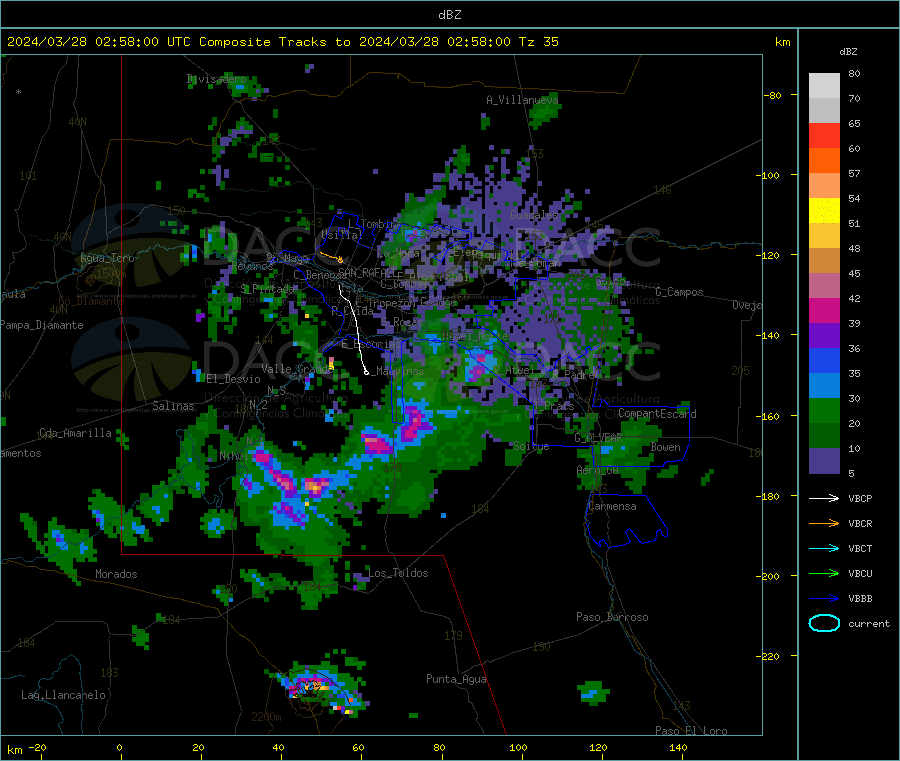The width and height of the screenshot is (900, 761).
Task: Click the 'current' legend label
Action: pyautogui.click(x=869, y=623)
